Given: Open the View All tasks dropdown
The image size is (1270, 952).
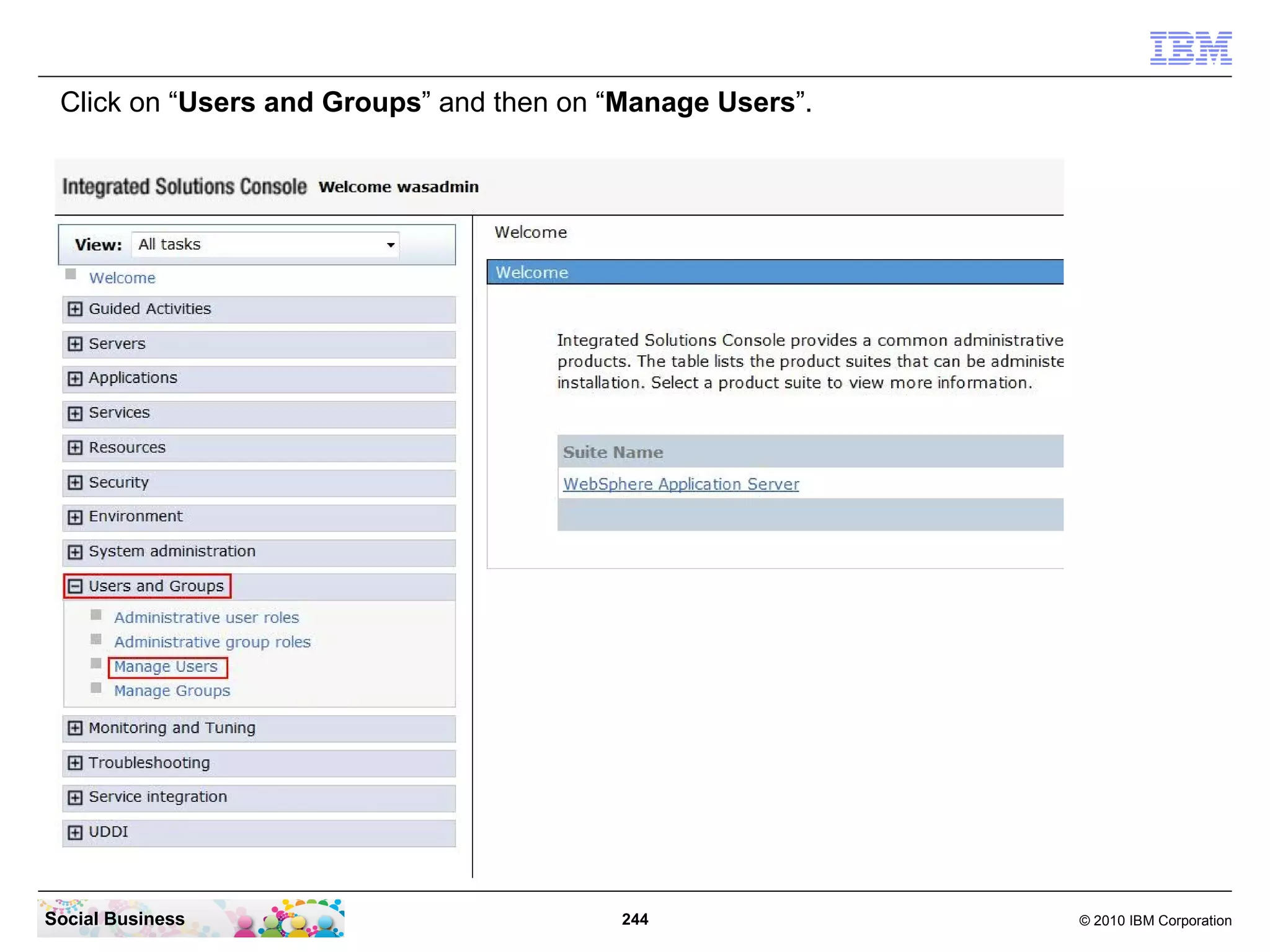Looking at the screenshot, I should [265, 244].
